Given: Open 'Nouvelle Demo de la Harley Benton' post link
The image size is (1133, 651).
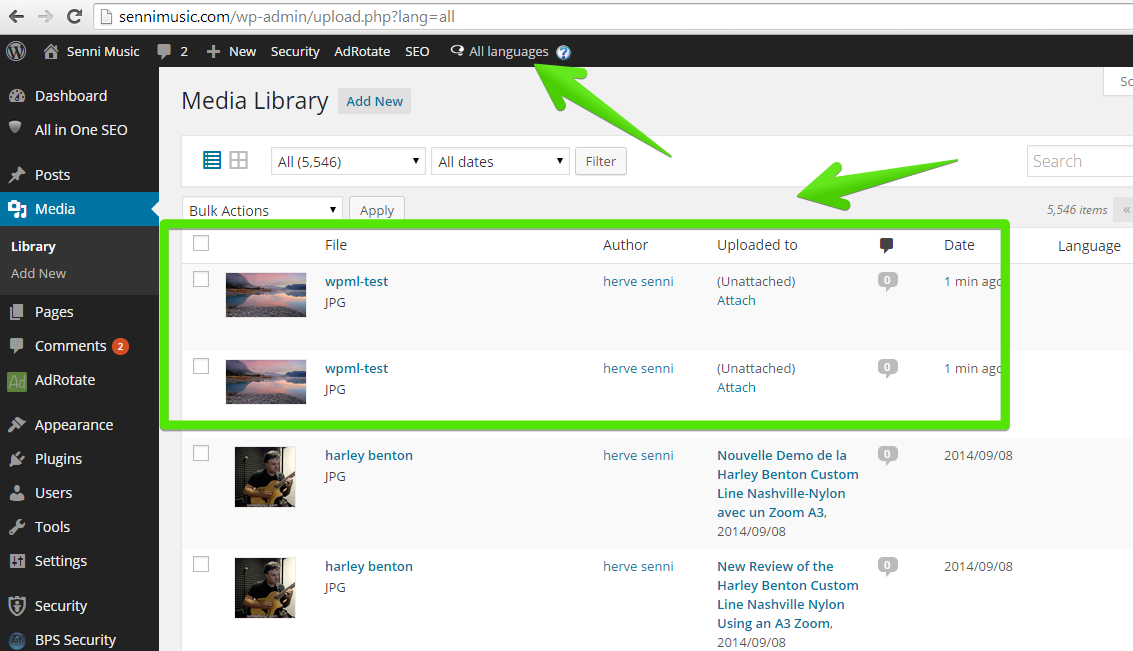Looking at the screenshot, I should coord(788,483).
